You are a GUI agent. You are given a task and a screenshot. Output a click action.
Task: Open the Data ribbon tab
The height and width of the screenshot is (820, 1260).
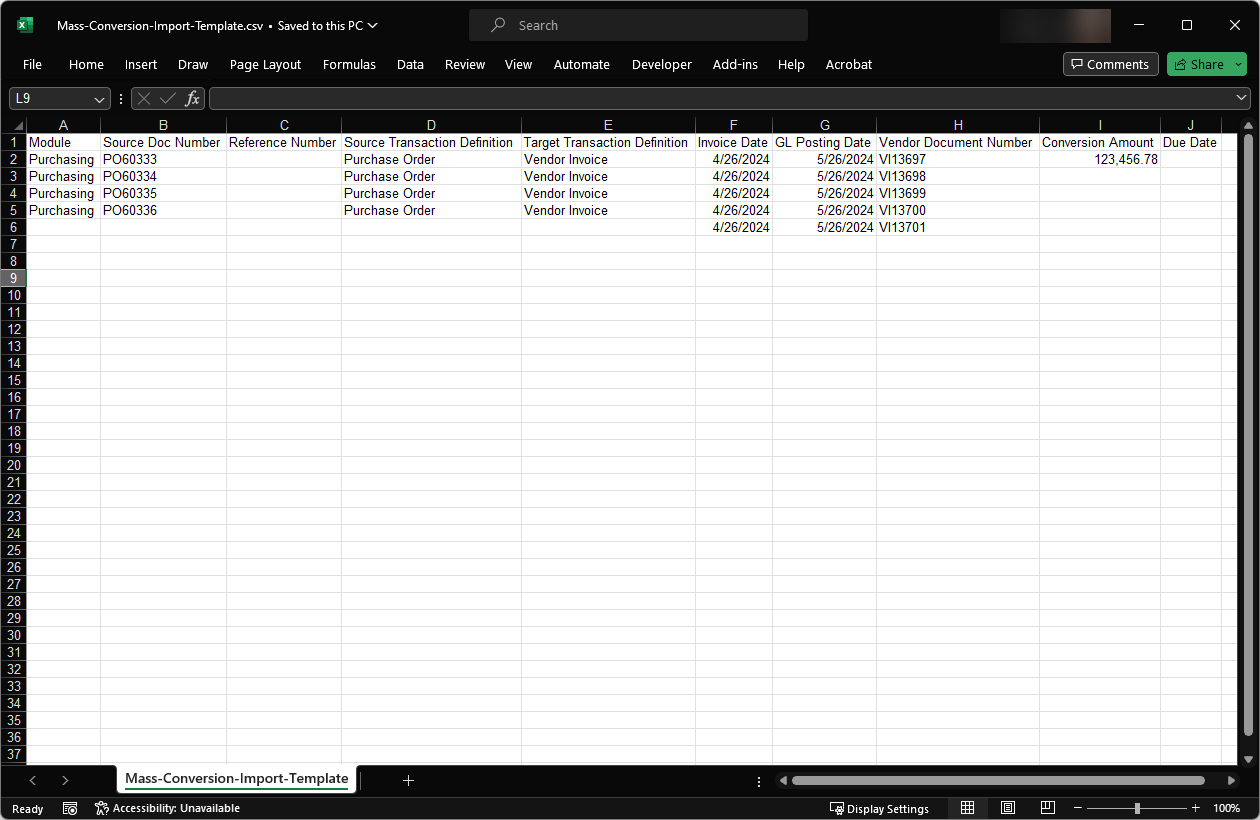click(410, 64)
